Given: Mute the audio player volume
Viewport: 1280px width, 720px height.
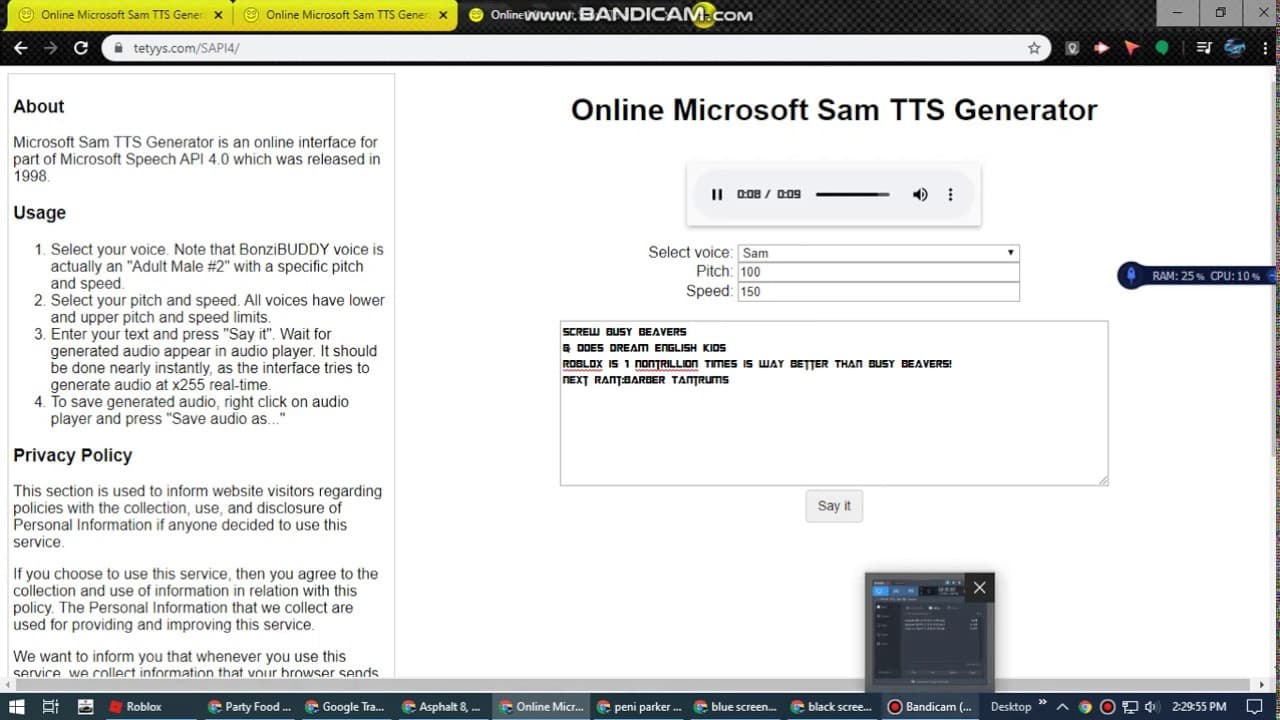Looking at the screenshot, I should pos(920,194).
